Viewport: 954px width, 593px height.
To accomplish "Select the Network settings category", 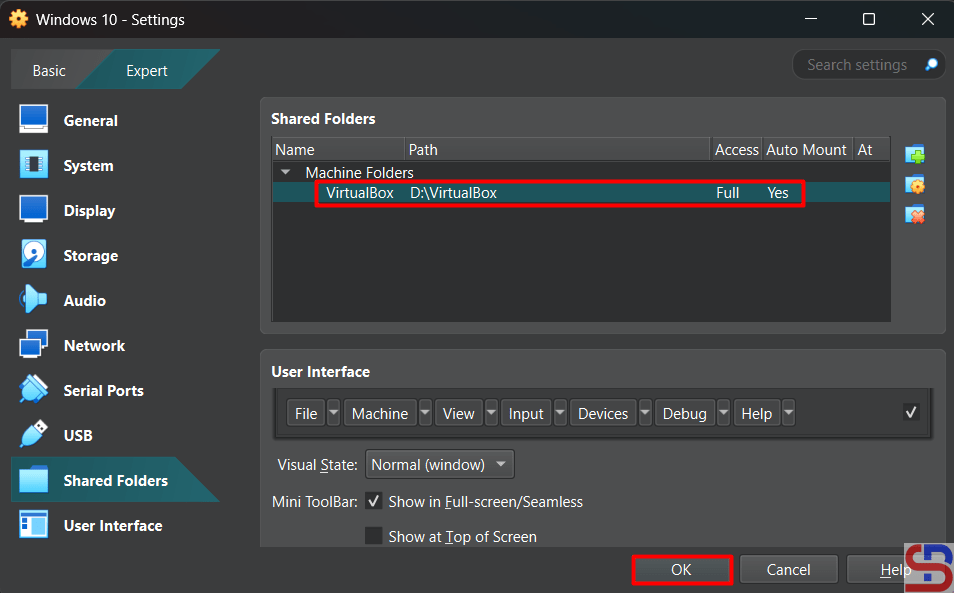I will [94, 346].
